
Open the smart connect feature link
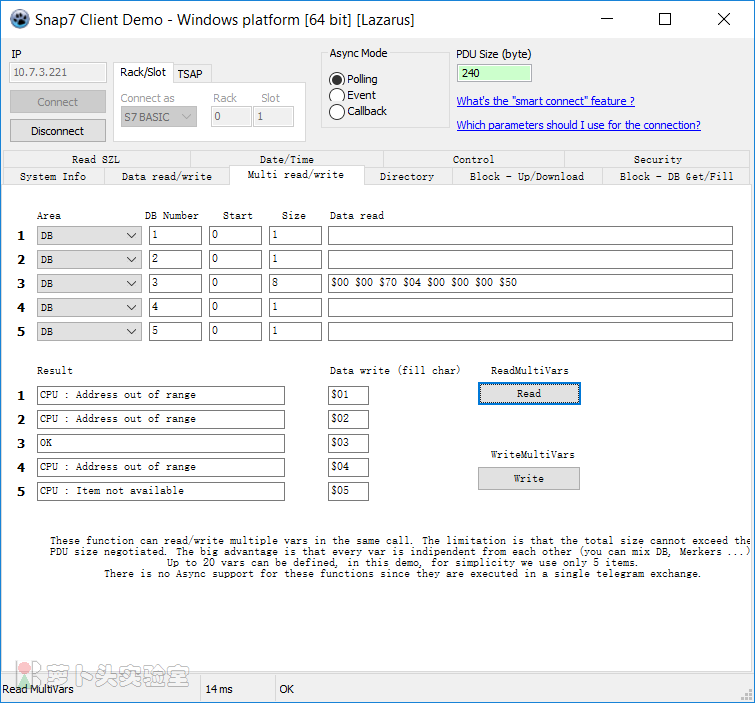click(x=546, y=101)
